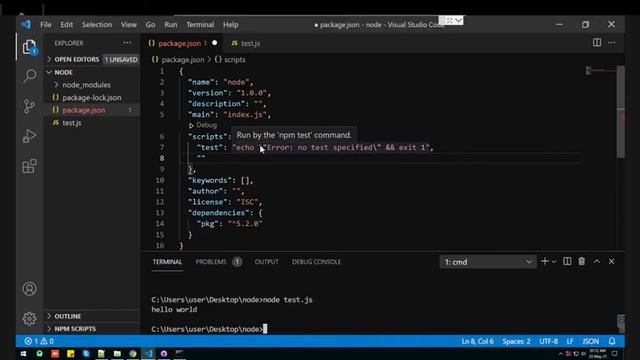Open the Explorer view in activity bar
640x360 pixels.
(x=29, y=47)
